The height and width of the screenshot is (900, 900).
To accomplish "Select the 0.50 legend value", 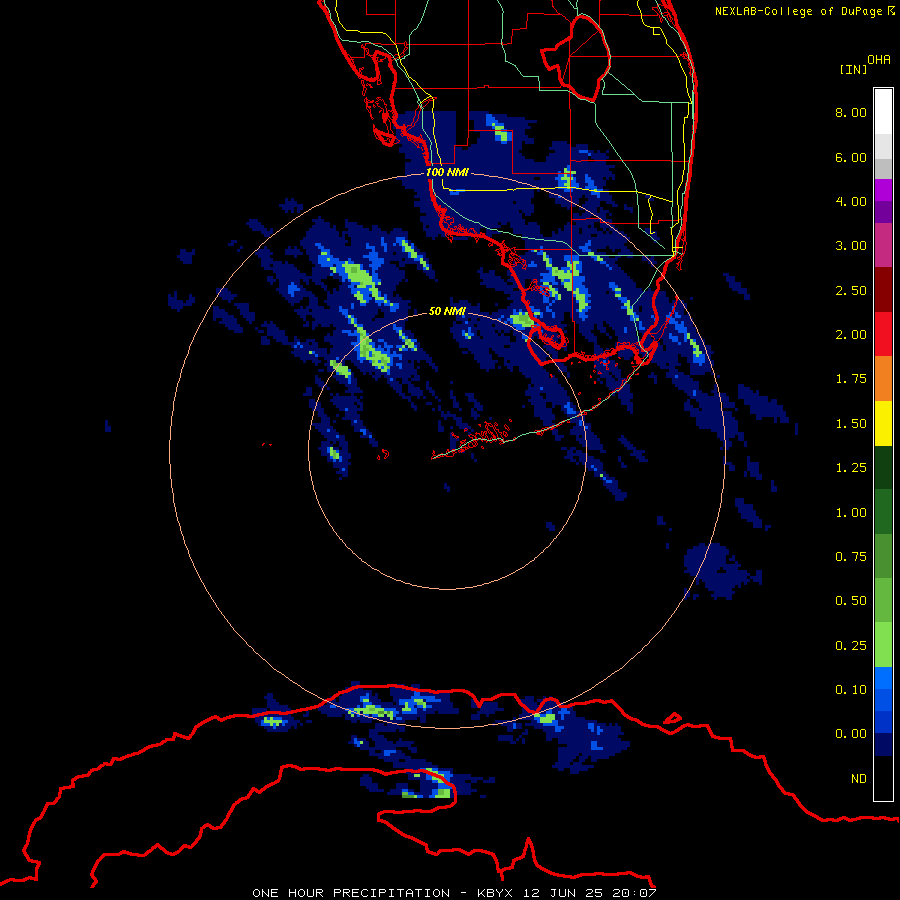I will 851,601.
